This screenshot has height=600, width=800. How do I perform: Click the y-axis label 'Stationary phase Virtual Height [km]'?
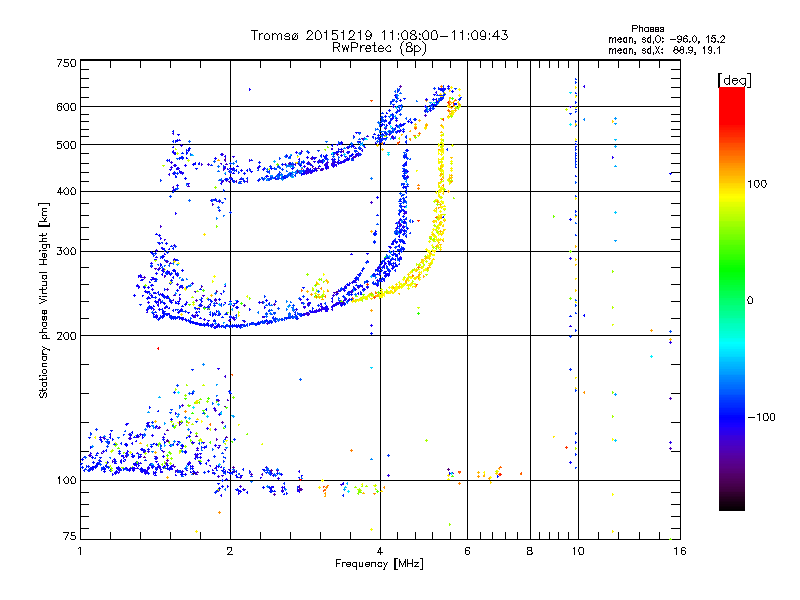(44, 301)
